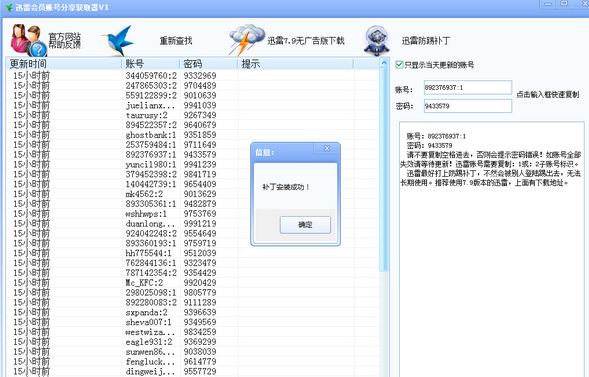Toggle 只显示当天更新的账号 checkbox
Viewport: 589px width, 377px height.
pos(399,65)
